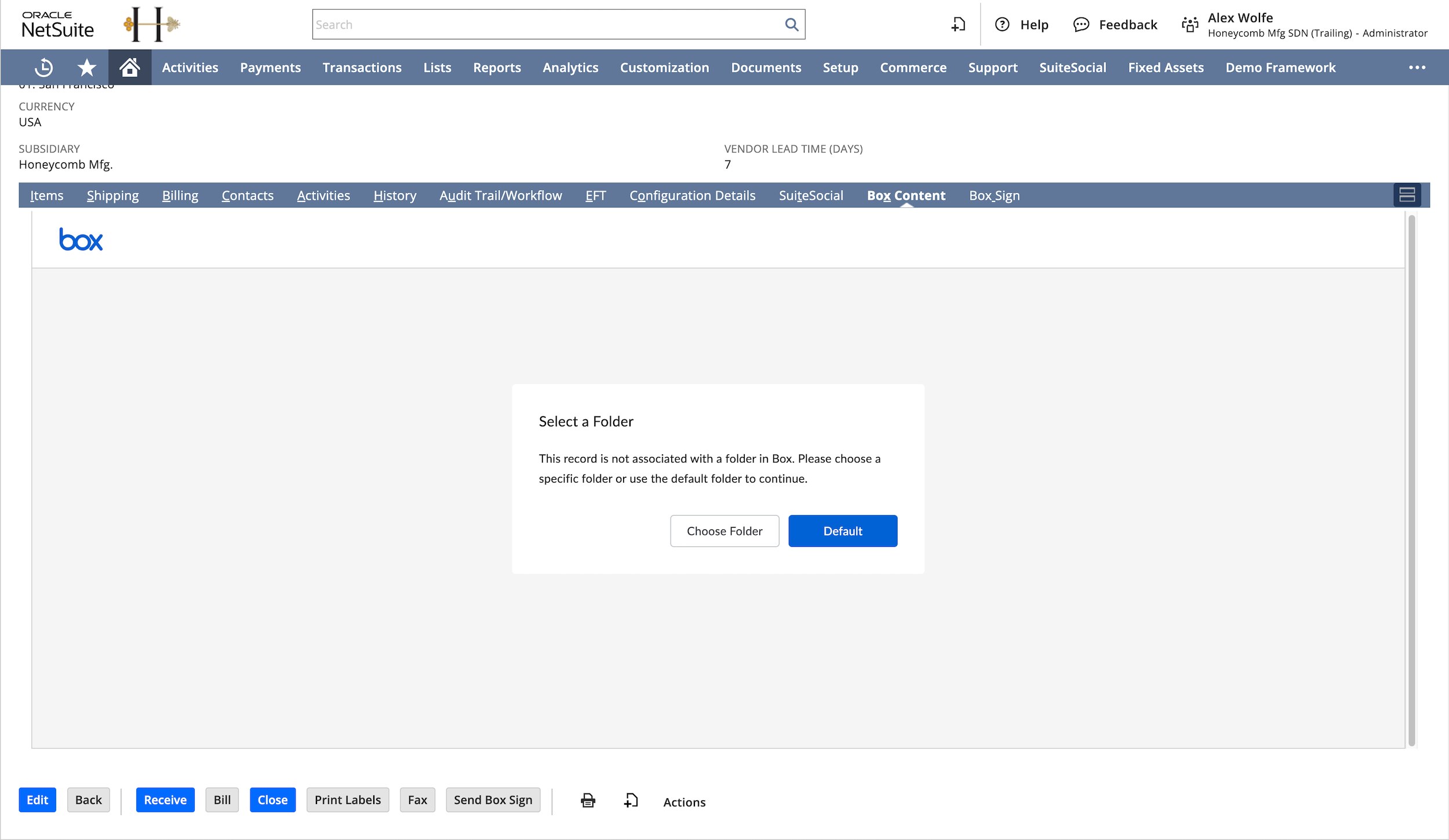
Task: Click the blue Default button
Action: coord(843,531)
